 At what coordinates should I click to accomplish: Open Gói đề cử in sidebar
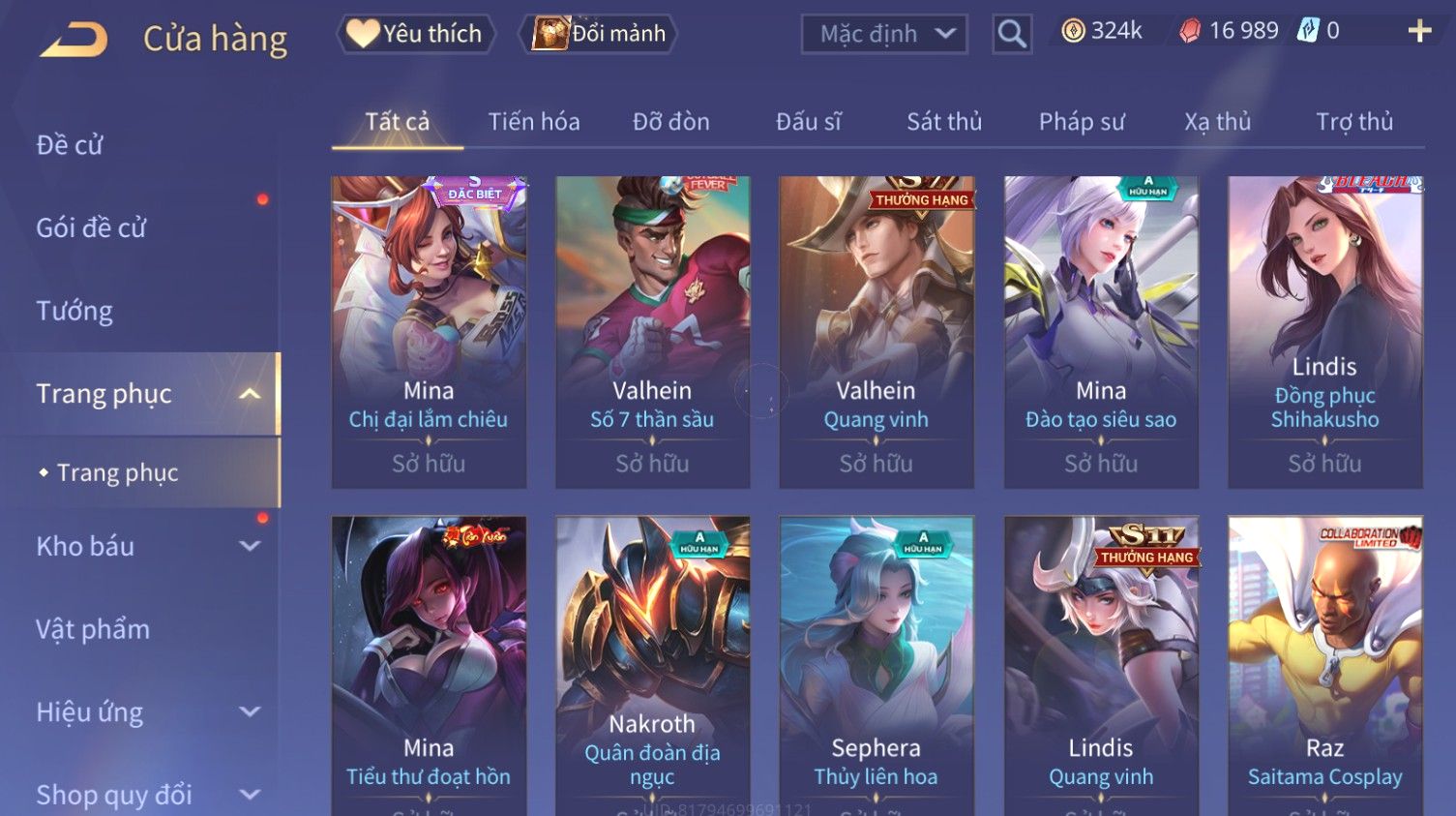(x=91, y=227)
